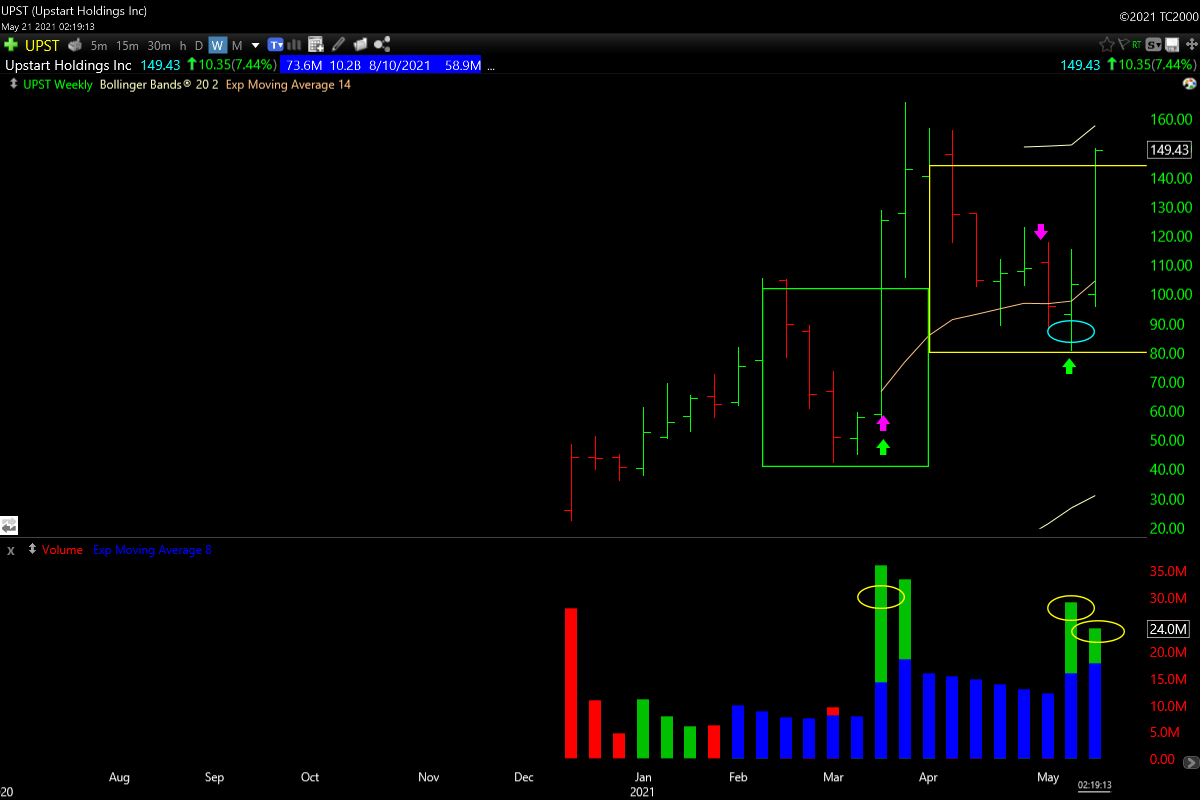Click the save chart floppy icon
The image size is (1200, 800).
tap(1171, 45)
